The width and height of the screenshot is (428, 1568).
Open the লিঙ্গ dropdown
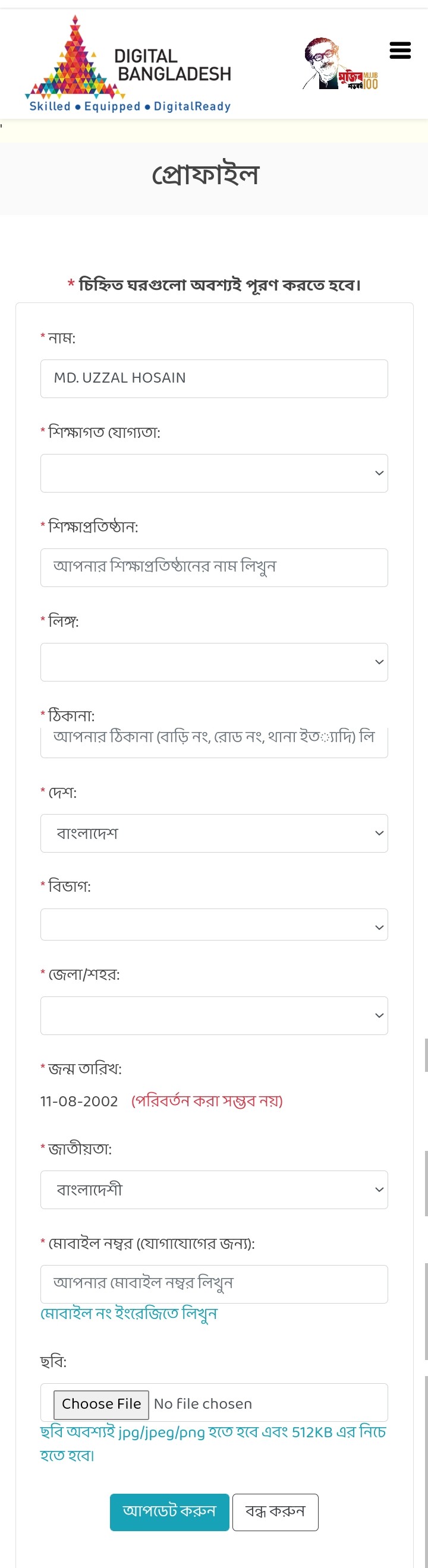[213, 662]
